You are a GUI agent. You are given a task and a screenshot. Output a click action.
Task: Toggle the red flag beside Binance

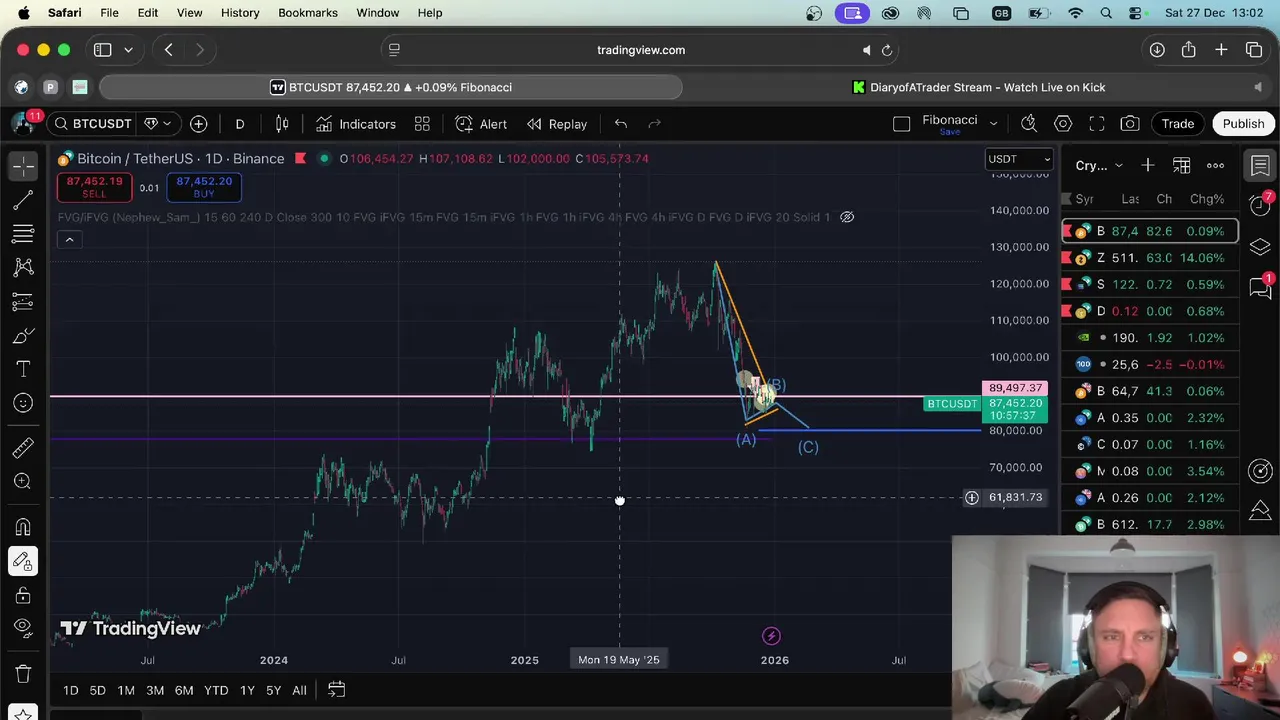tap(300, 159)
